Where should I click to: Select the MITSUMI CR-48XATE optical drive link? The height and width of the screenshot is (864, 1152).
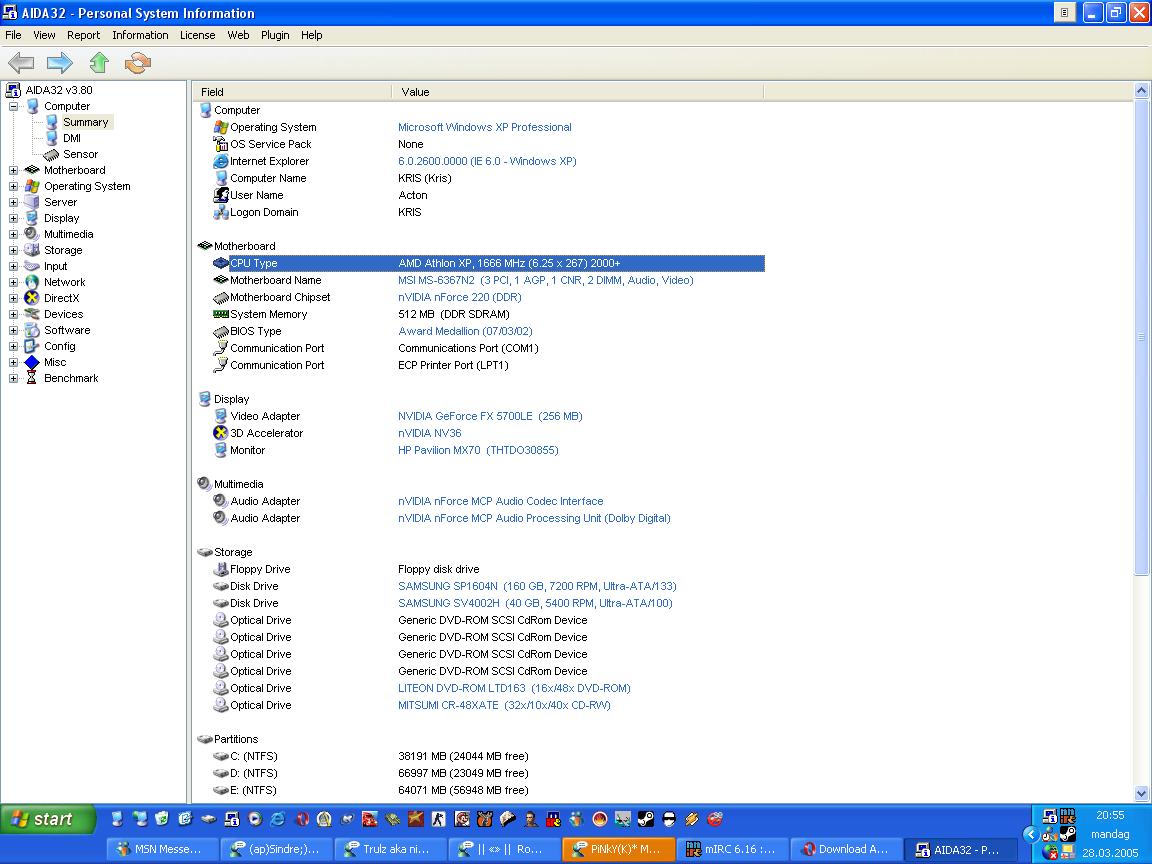pyautogui.click(x=504, y=705)
